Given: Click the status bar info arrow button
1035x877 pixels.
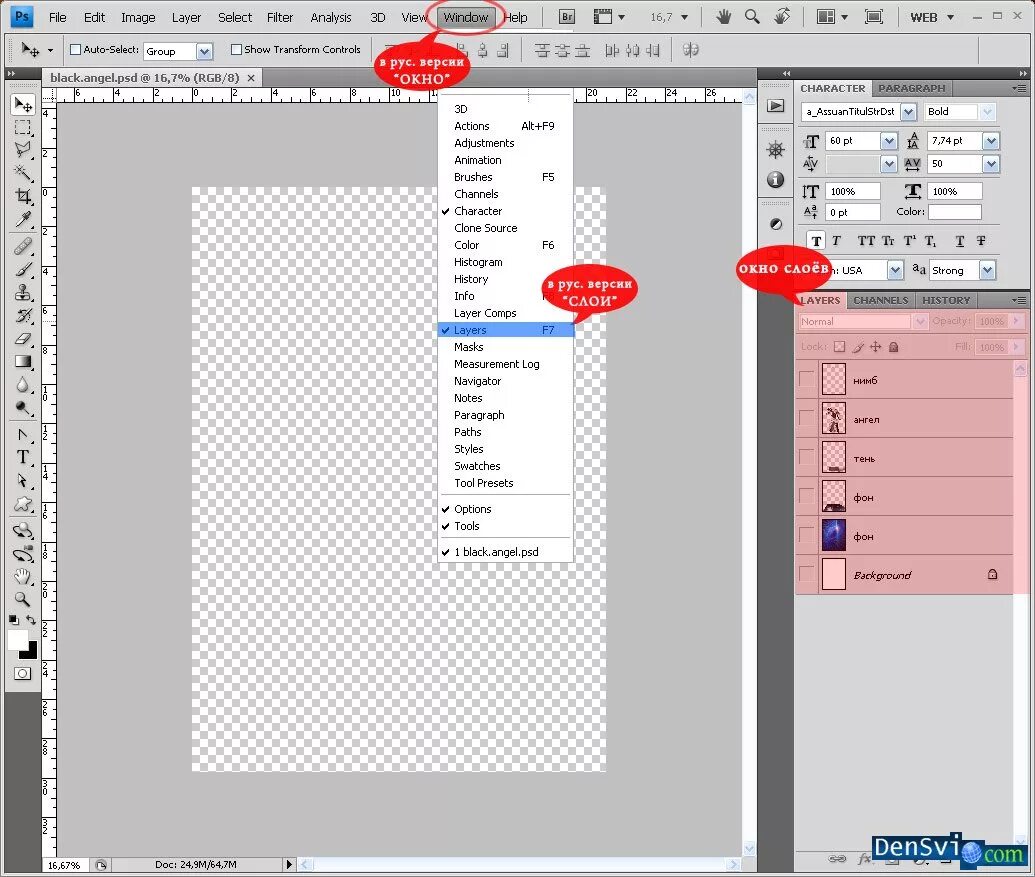Looking at the screenshot, I should pos(288,864).
